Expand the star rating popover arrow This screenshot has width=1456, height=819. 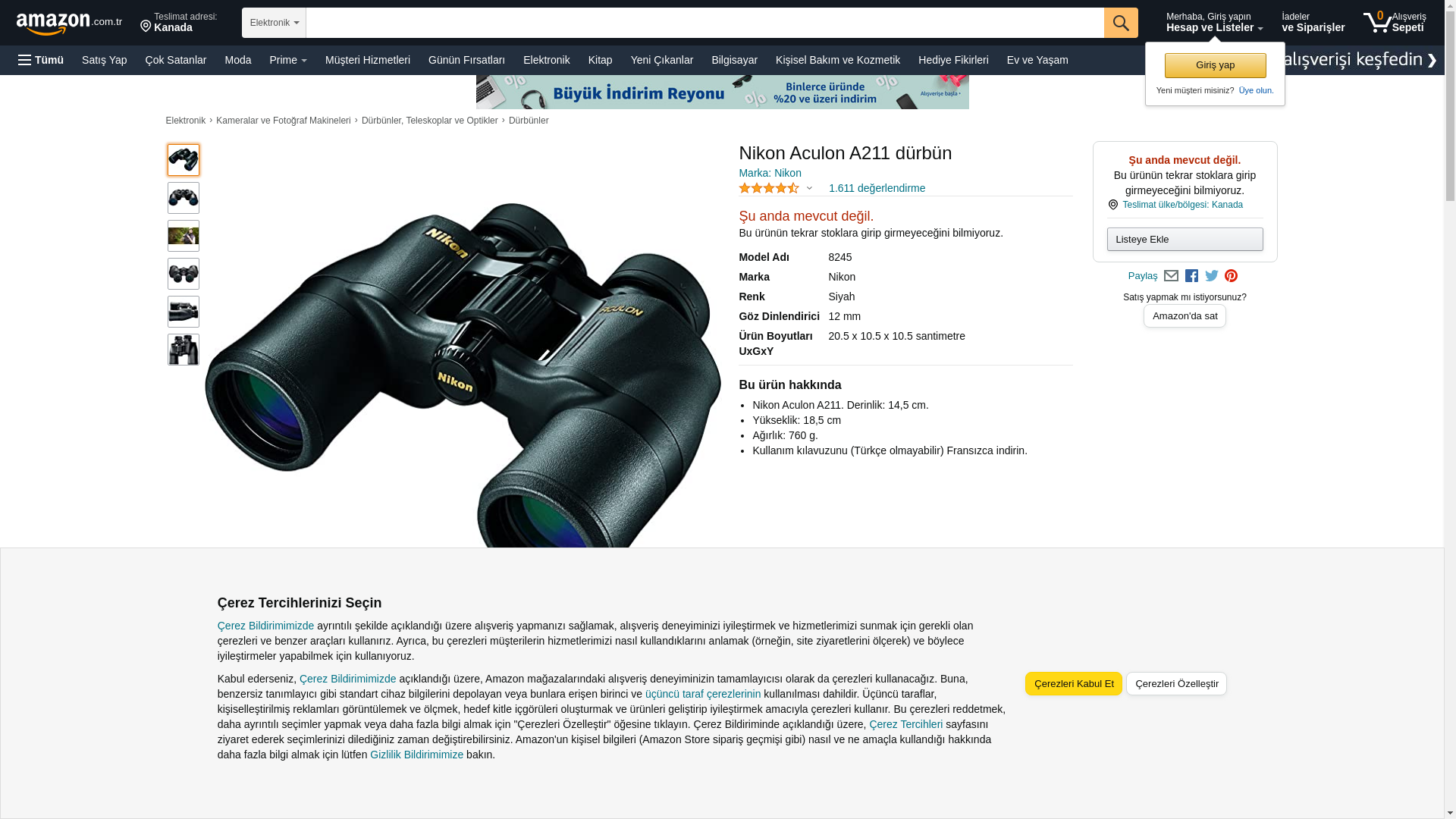pos(809,188)
